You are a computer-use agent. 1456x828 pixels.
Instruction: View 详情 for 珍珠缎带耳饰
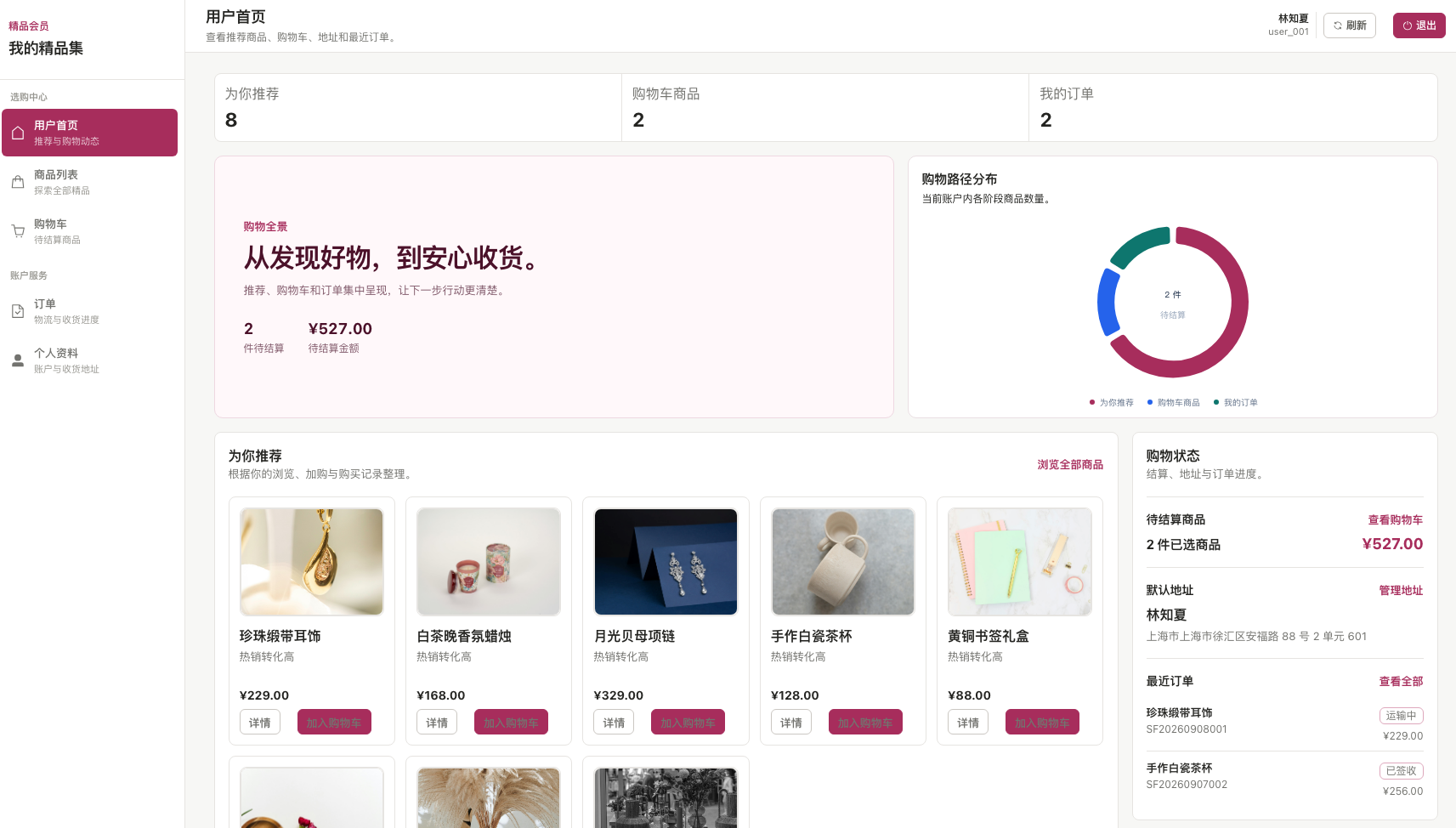click(x=260, y=723)
